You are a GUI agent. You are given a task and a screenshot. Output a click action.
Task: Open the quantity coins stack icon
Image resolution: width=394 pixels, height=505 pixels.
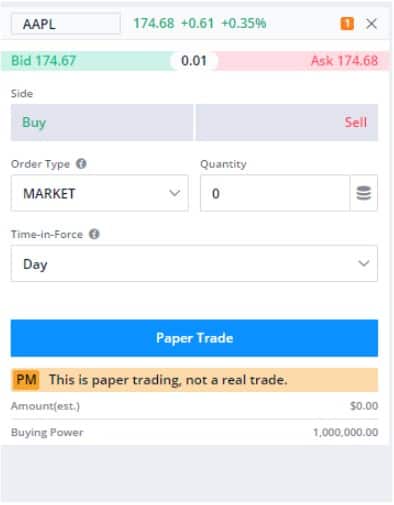[364, 193]
